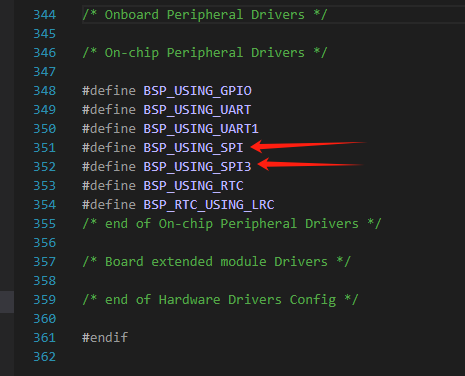Click line number 348 in gutter
465x376 pixels.
coord(45,91)
